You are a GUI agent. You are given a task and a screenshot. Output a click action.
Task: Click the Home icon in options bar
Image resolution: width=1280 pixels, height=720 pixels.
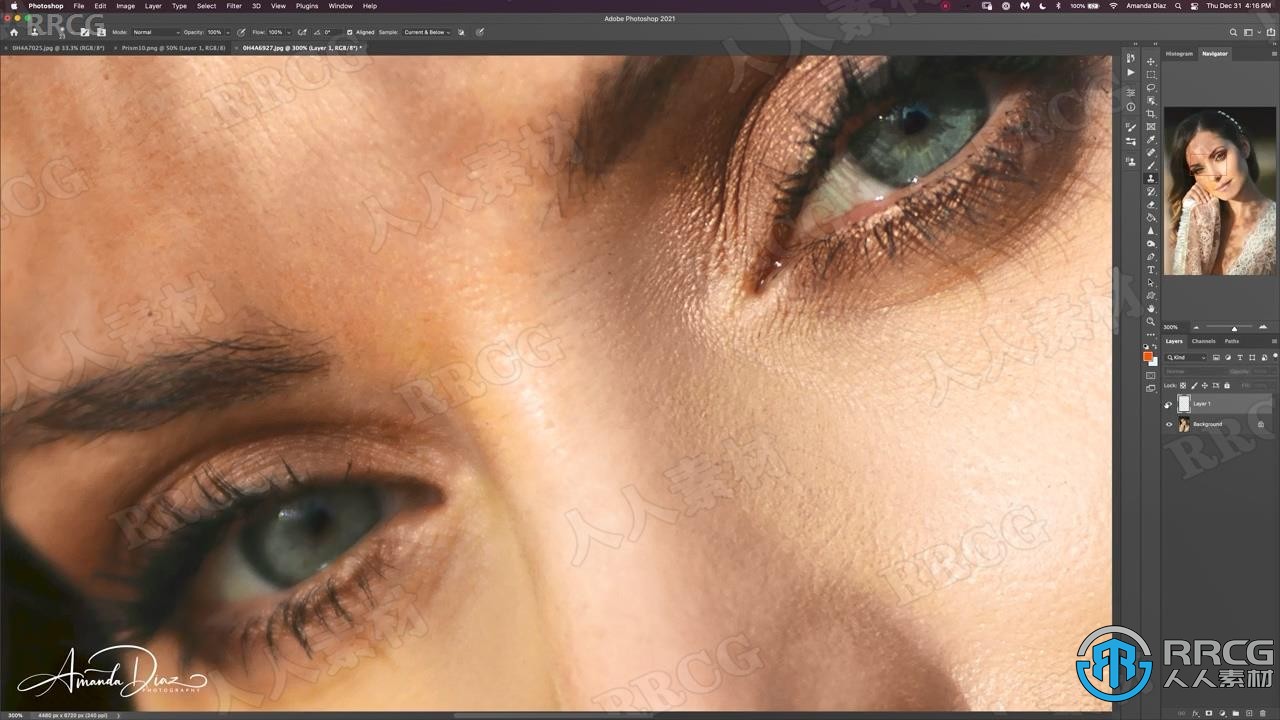[x=14, y=32]
